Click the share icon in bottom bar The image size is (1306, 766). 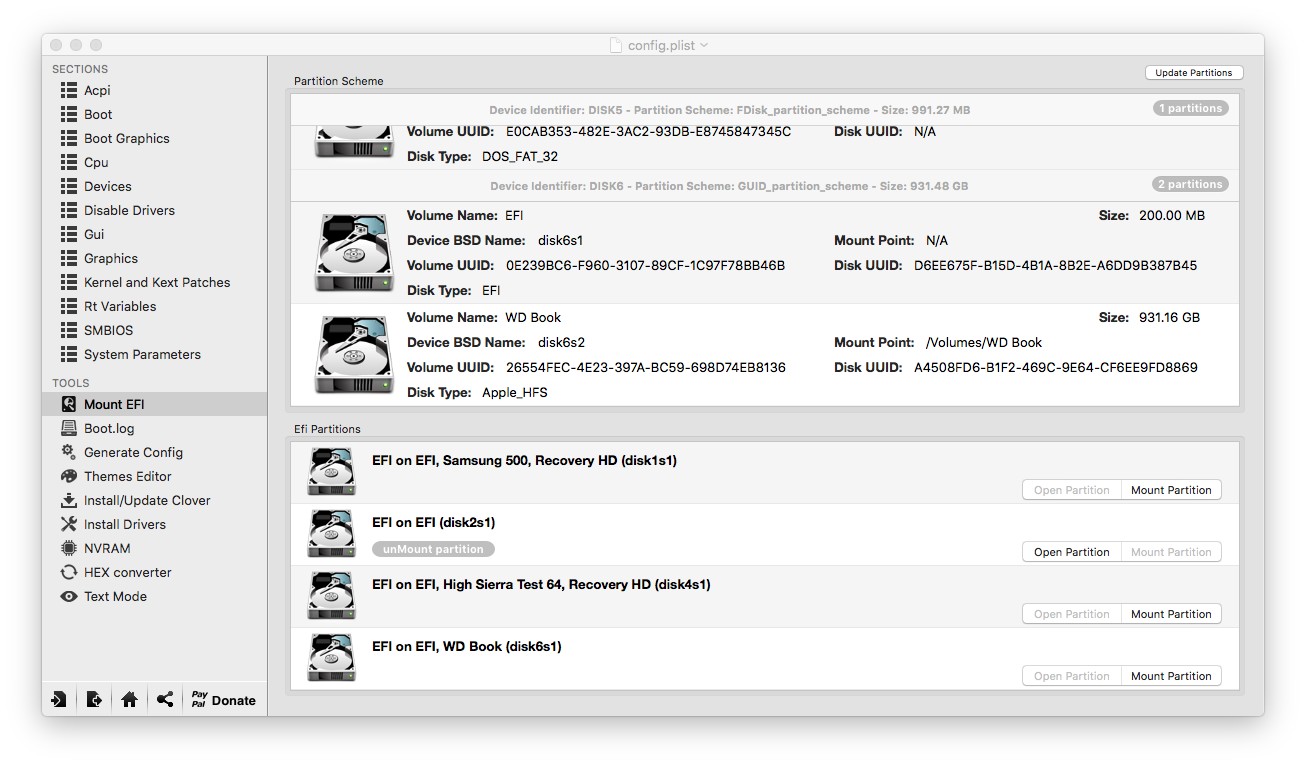165,700
